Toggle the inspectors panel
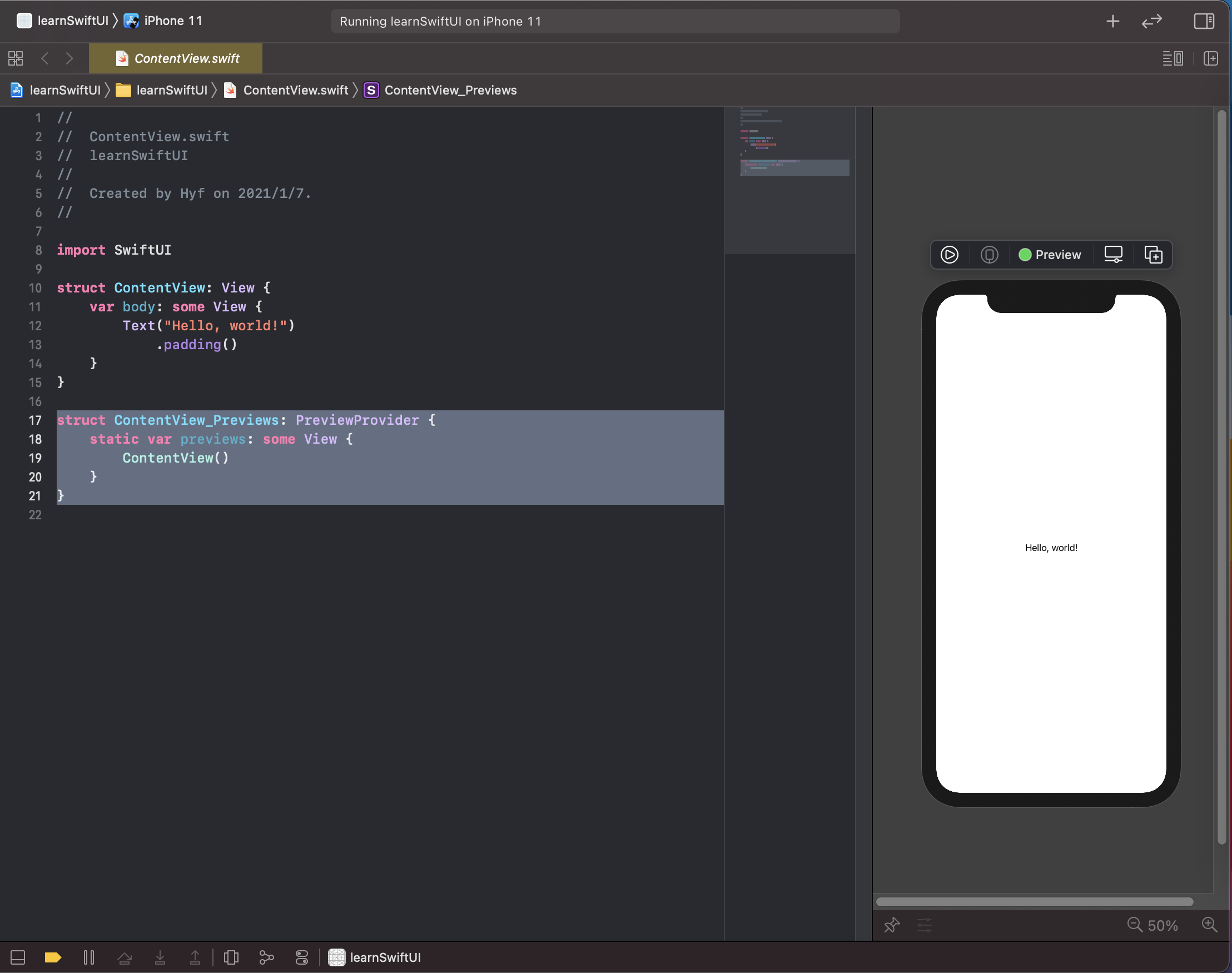This screenshot has height=973, width=1232. click(1204, 21)
